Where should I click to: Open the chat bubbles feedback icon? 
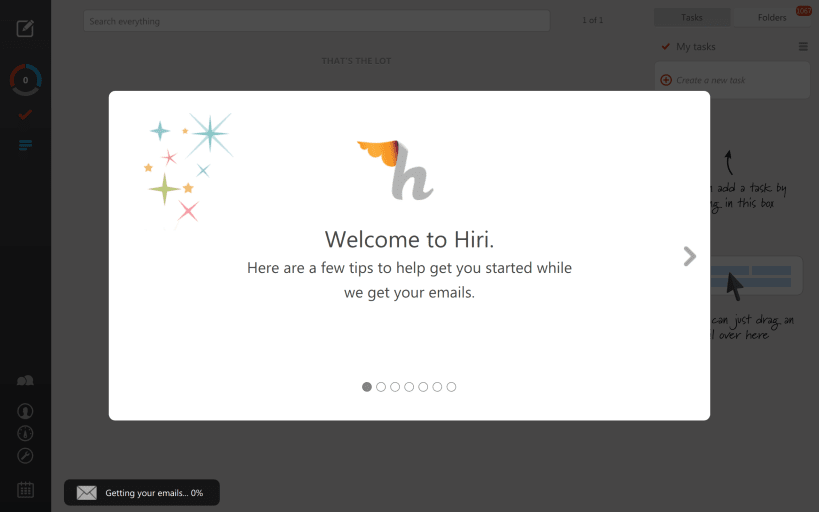point(25,380)
